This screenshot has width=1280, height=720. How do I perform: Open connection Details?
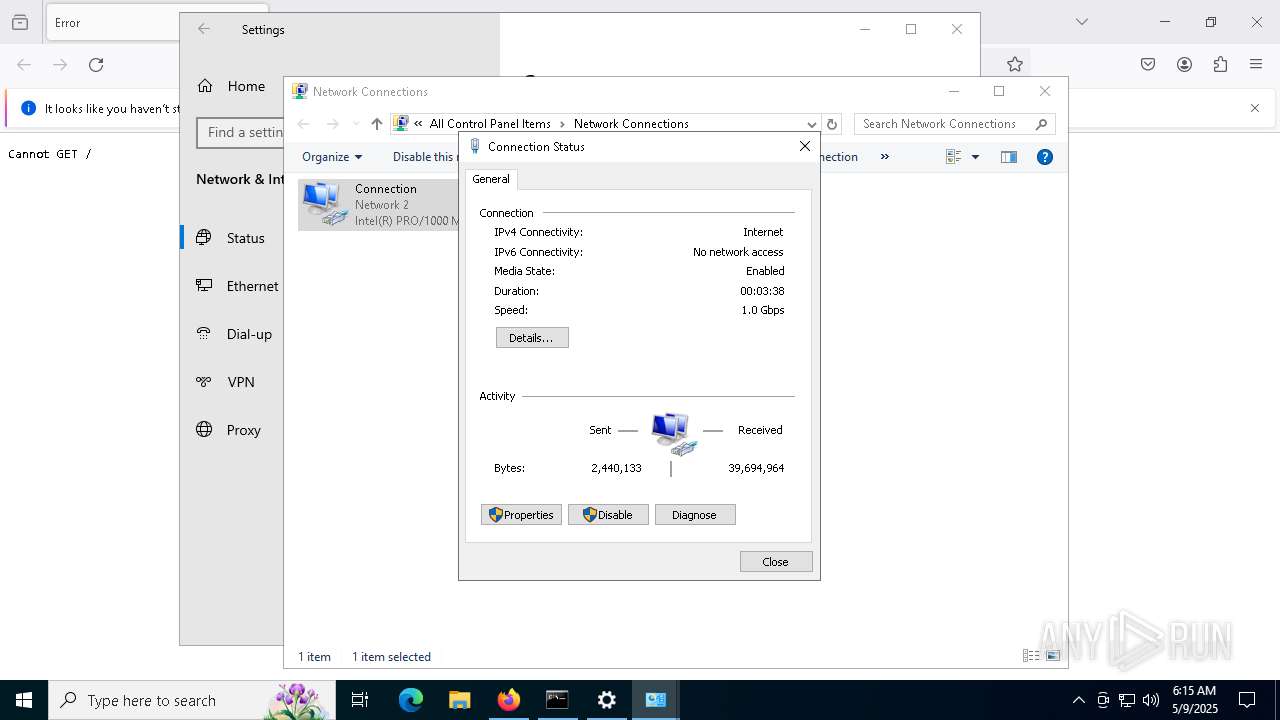click(532, 338)
